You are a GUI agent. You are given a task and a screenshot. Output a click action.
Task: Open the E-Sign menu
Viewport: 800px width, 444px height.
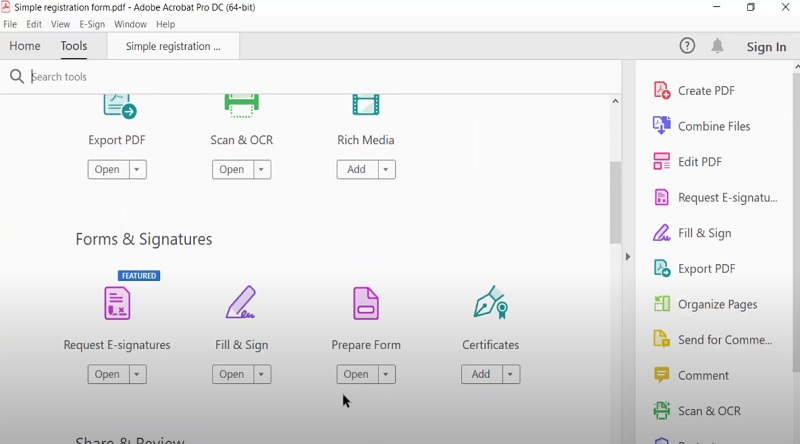pyautogui.click(x=92, y=24)
